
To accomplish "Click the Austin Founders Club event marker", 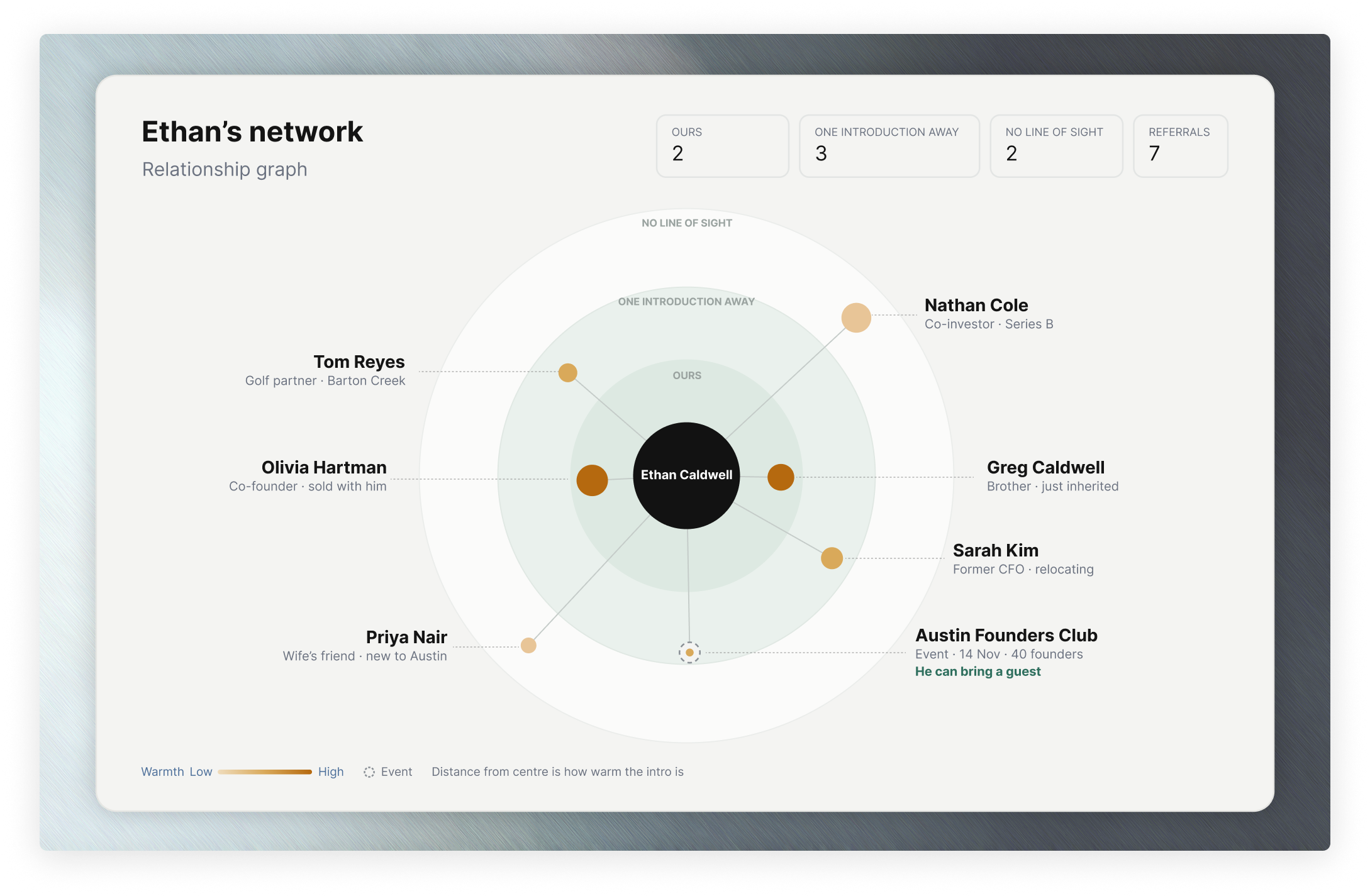I will pyautogui.click(x=689, y=653).
